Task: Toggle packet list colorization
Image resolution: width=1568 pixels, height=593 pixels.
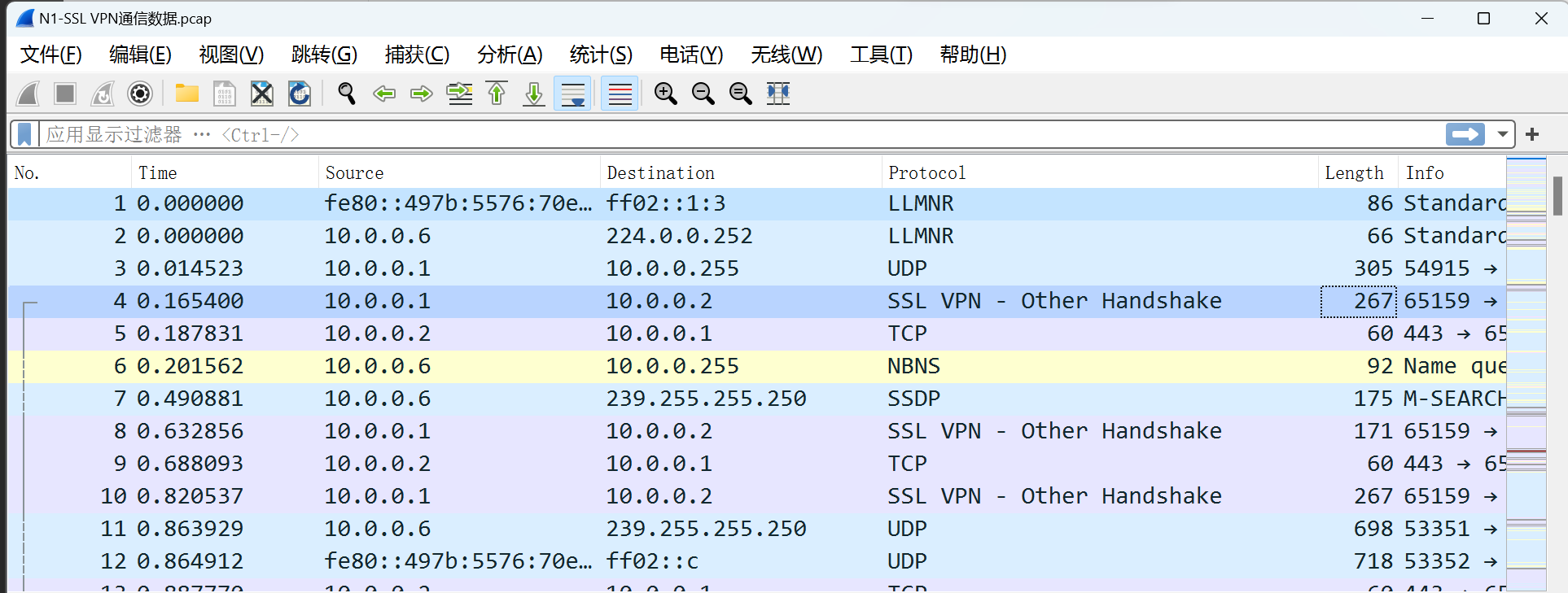Action: 620,94
